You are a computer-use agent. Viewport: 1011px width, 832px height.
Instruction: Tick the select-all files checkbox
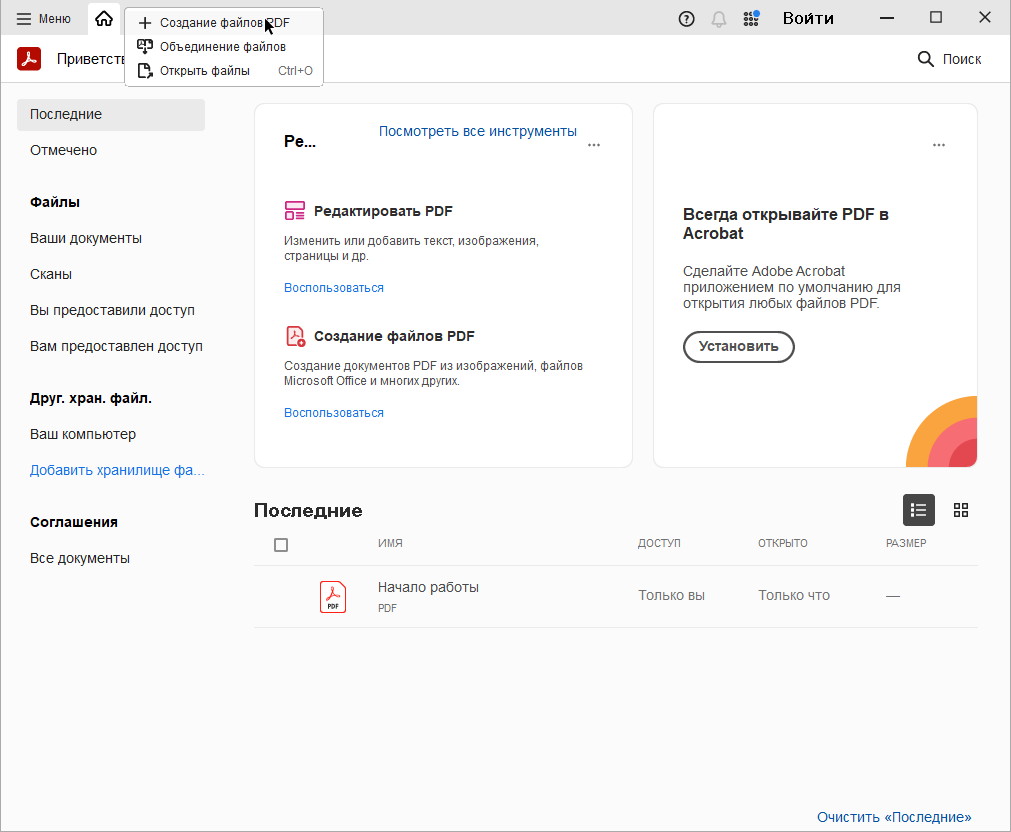(x=281, y=545)
